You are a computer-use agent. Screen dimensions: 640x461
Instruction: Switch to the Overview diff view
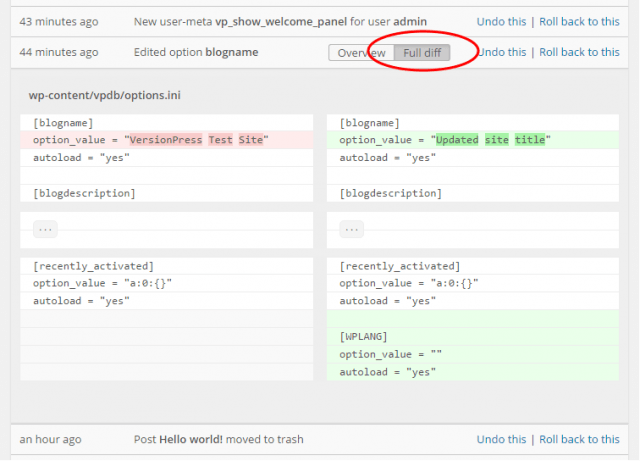361,53
